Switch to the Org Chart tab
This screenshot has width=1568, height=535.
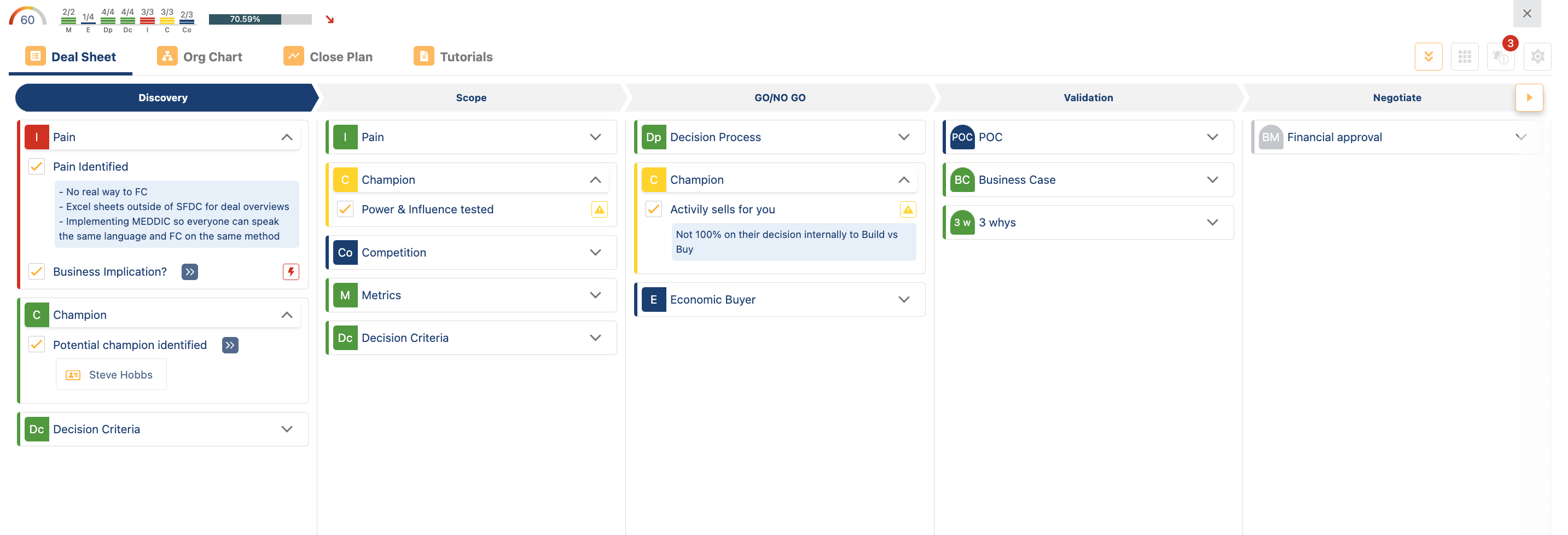click(200, 56)
